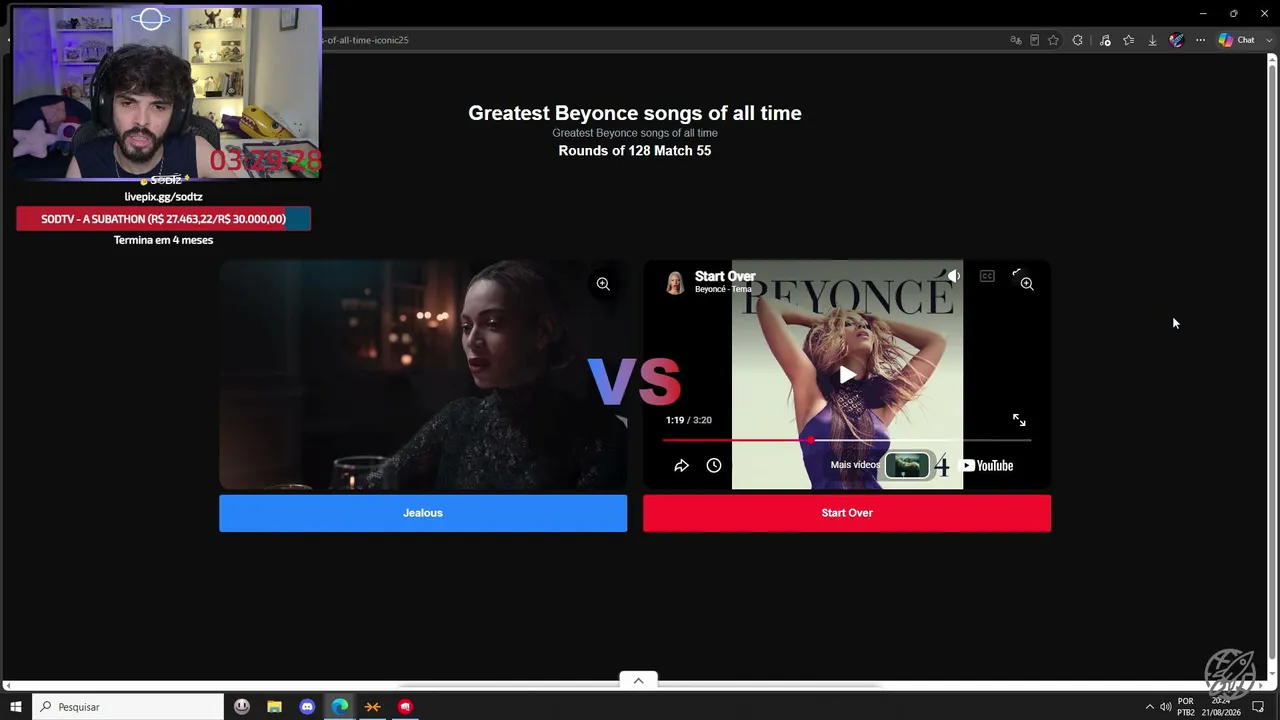Open the Windows notification center icon

1258,707
